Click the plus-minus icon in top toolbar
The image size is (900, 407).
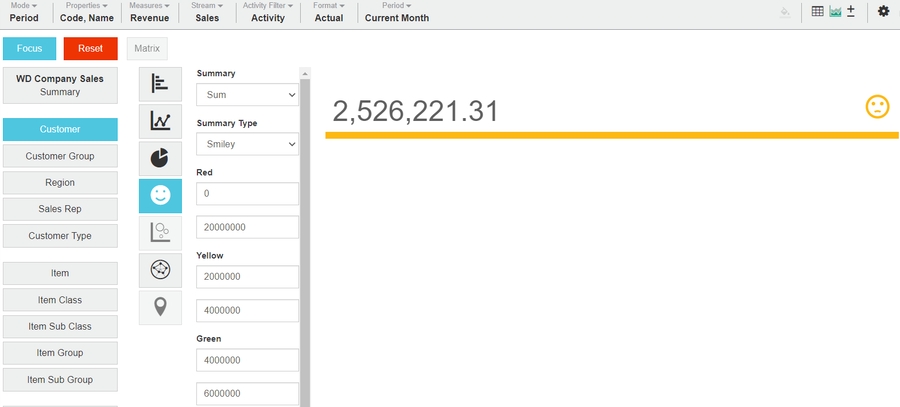click(x=850, y=12)
